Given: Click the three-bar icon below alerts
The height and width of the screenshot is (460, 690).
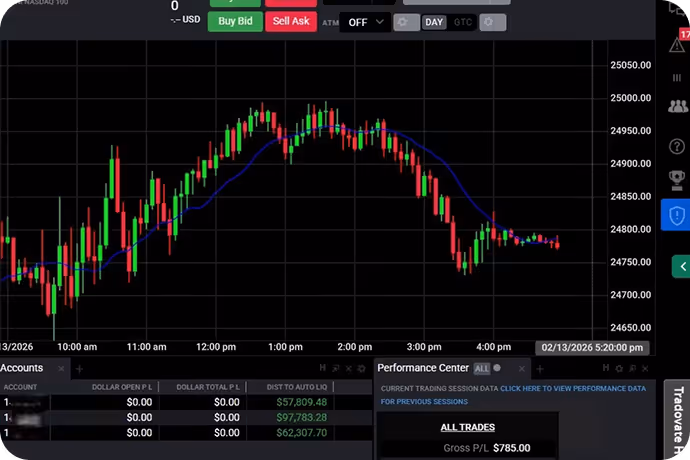Looking at the screenshot, I should [x=677, y=78].
